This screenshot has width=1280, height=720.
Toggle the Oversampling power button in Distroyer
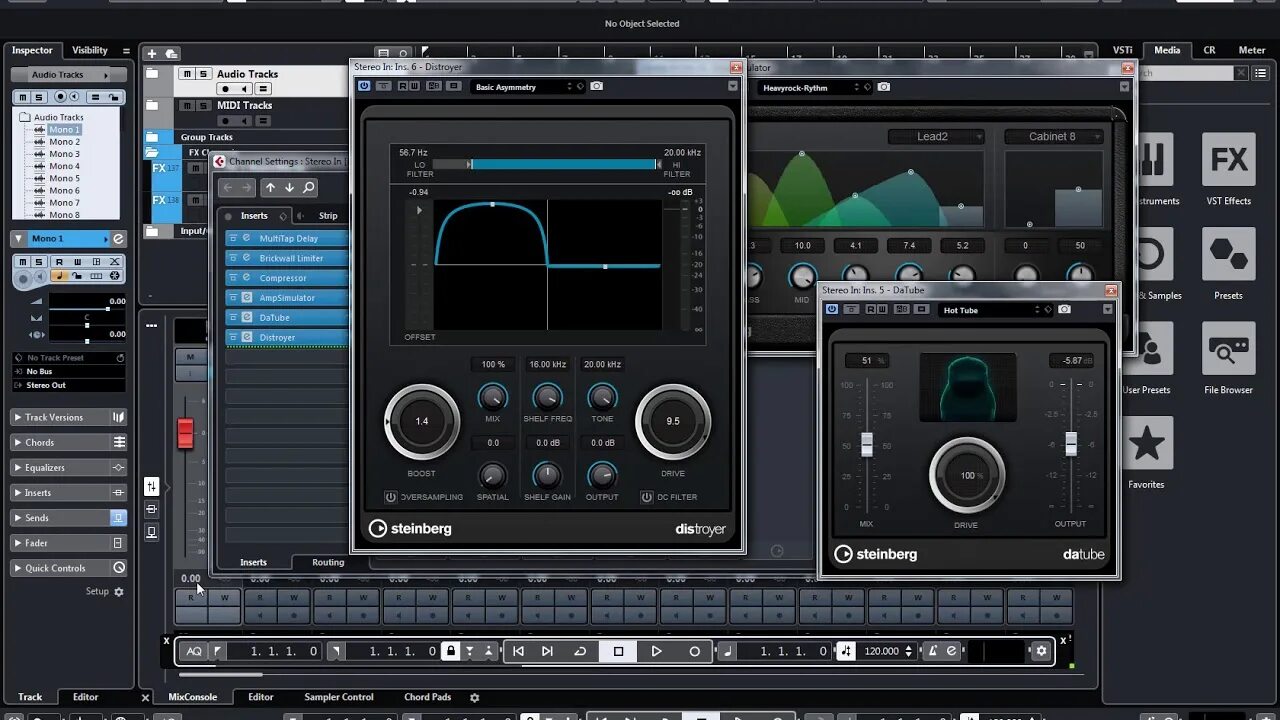[391, 497]
